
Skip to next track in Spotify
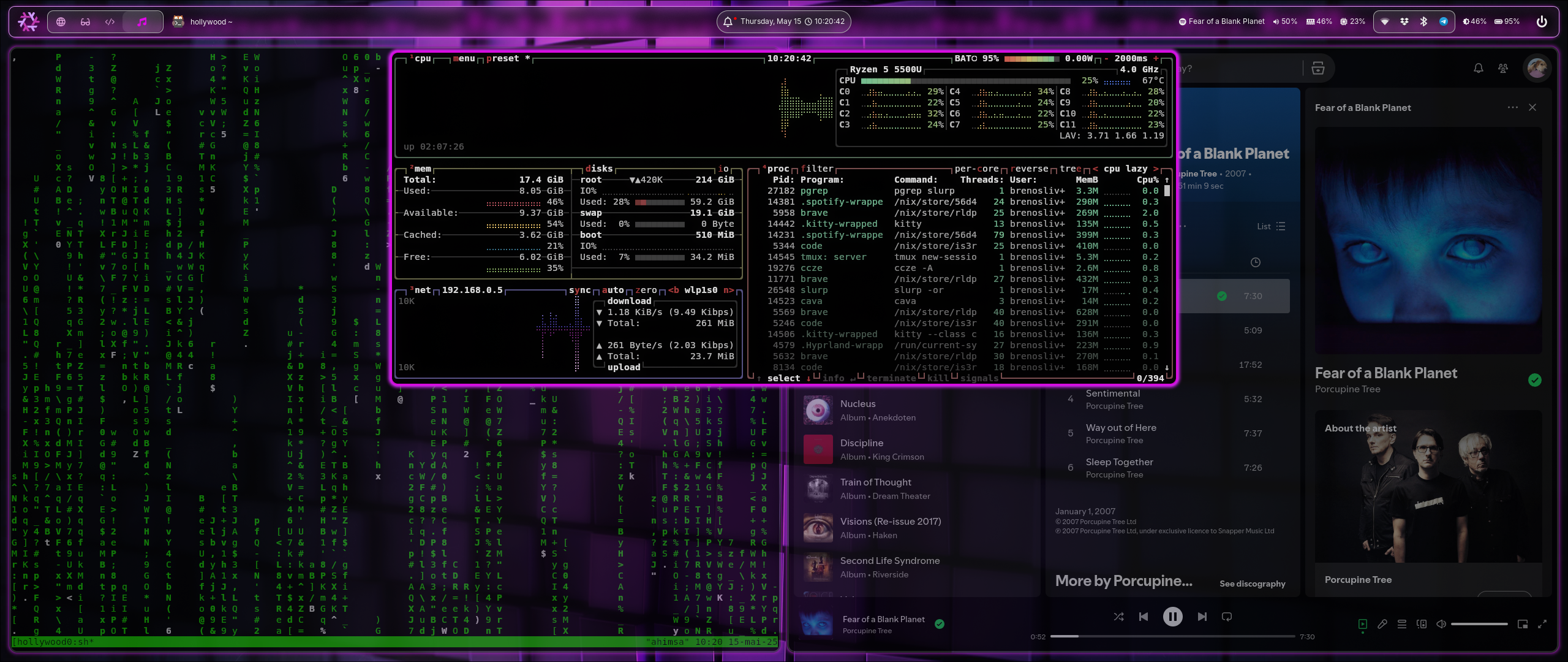coord(1202,617)
